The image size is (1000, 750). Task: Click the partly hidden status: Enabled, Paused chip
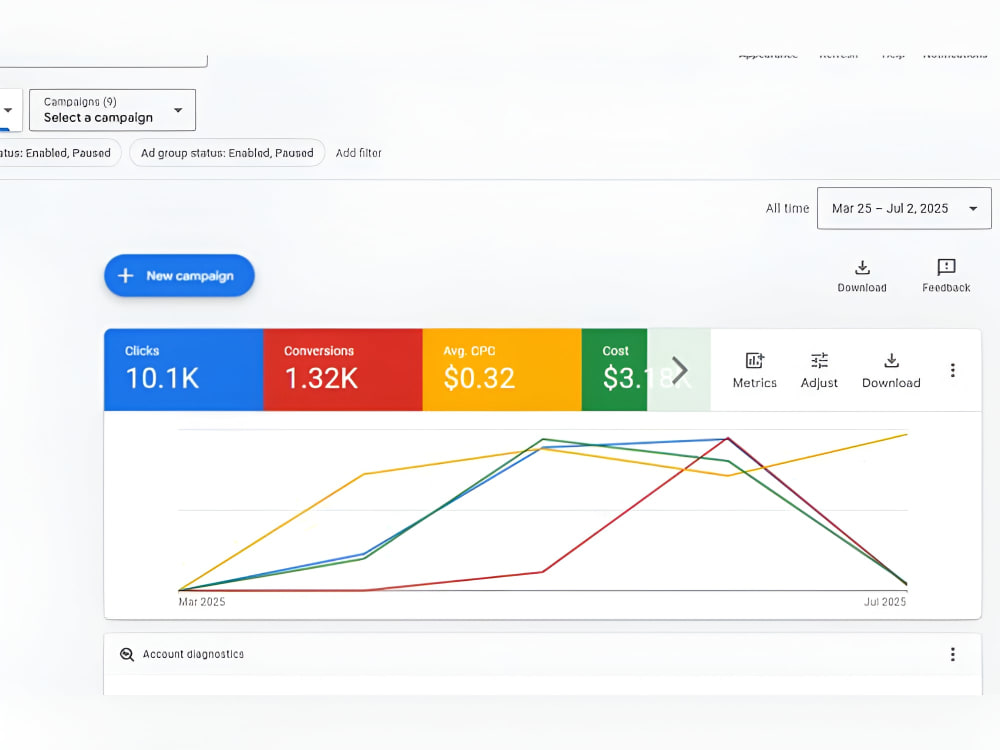coord(59,153)
